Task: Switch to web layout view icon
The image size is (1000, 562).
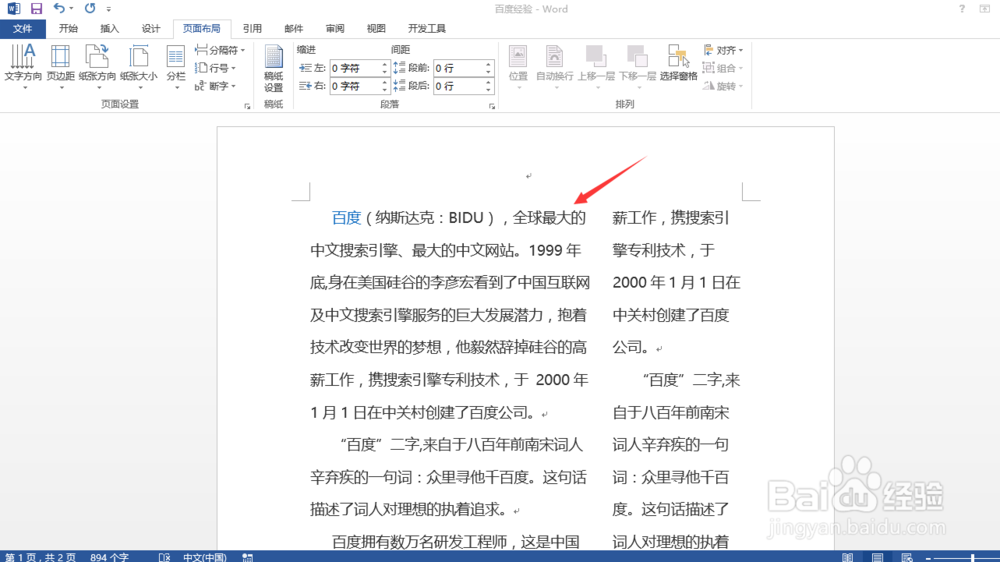Action: pos(907,558)
